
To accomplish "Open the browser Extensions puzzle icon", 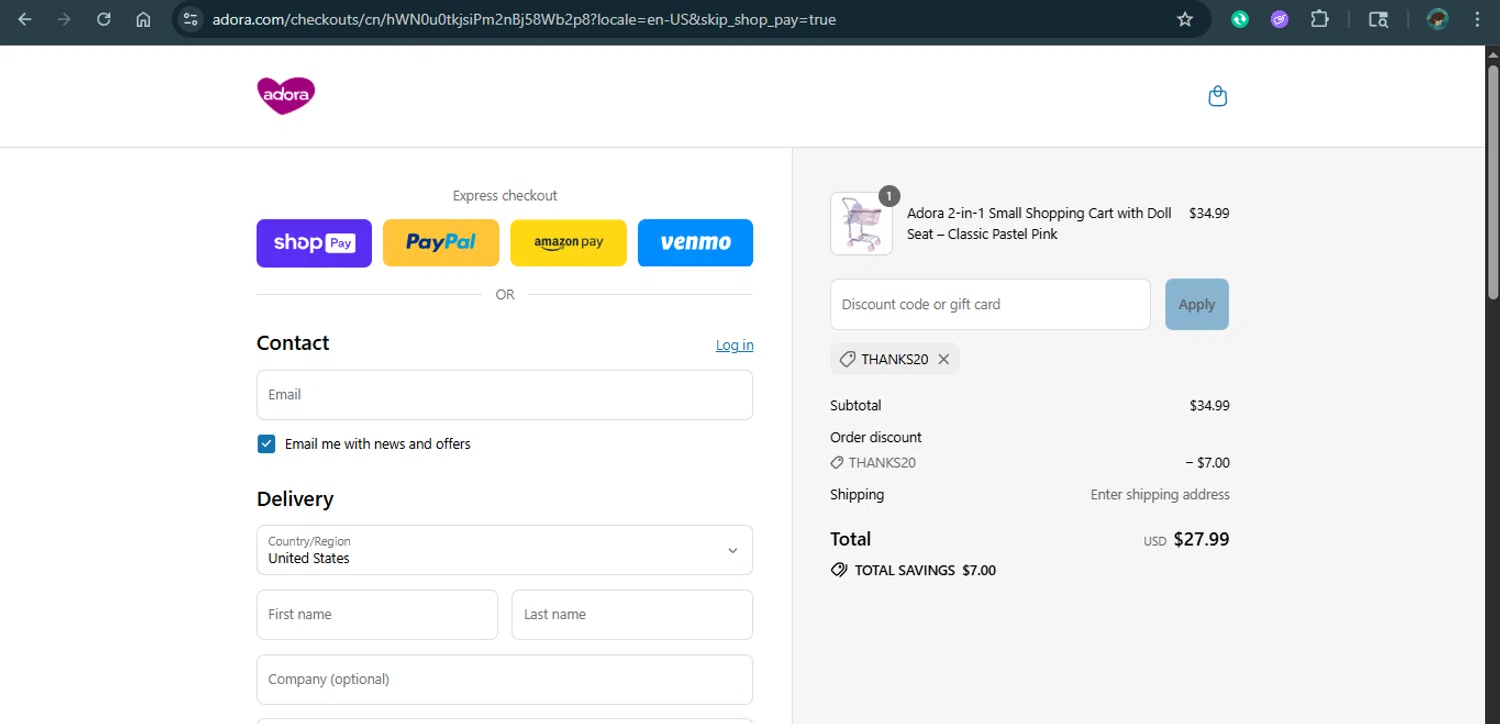I will [x=1320, y=19].
